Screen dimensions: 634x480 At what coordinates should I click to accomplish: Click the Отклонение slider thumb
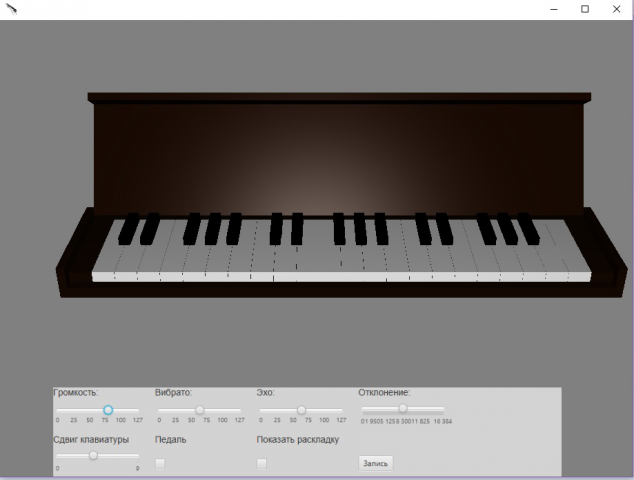(403, 408)
